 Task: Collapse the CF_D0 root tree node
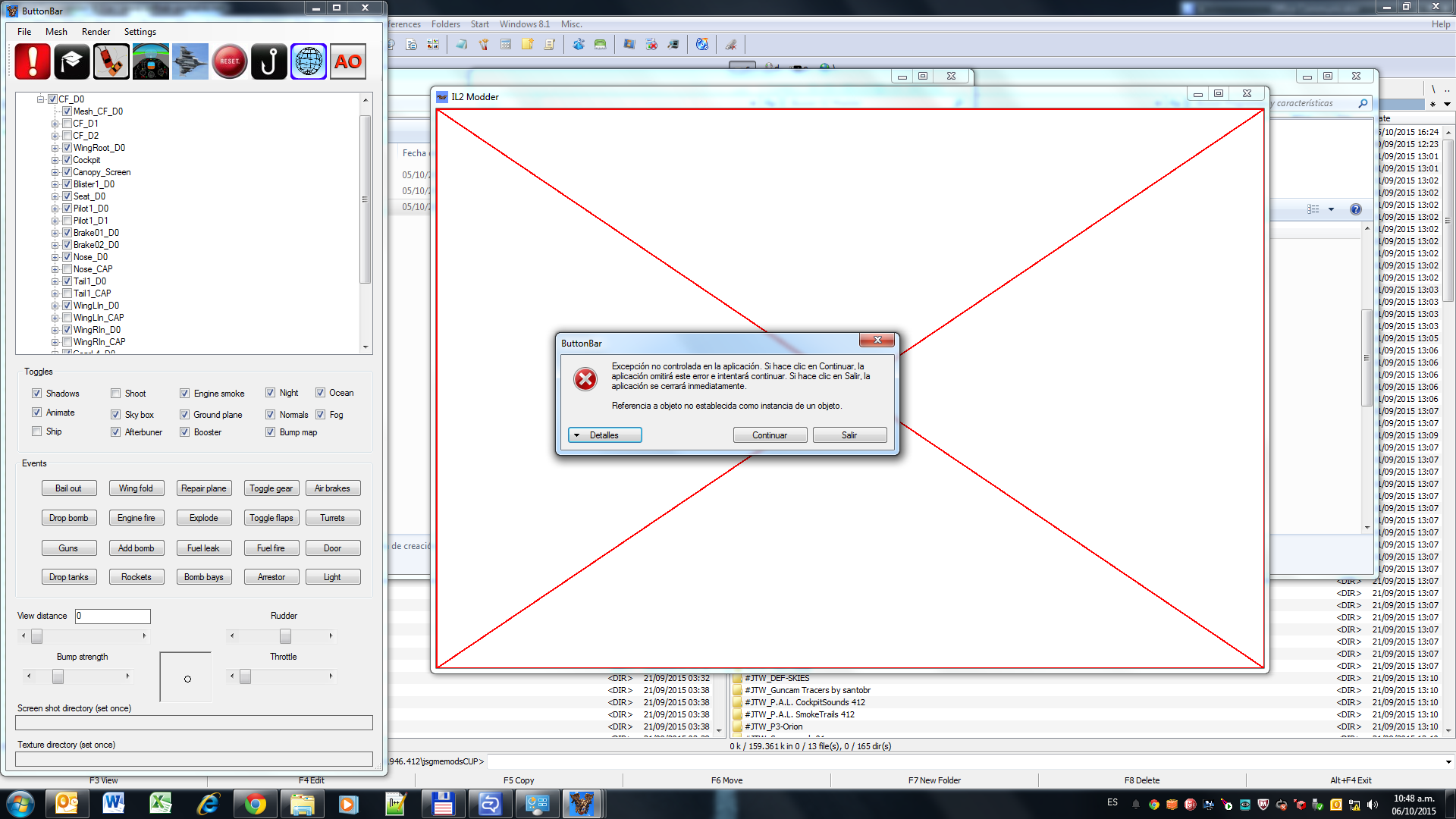pos(41,99)
